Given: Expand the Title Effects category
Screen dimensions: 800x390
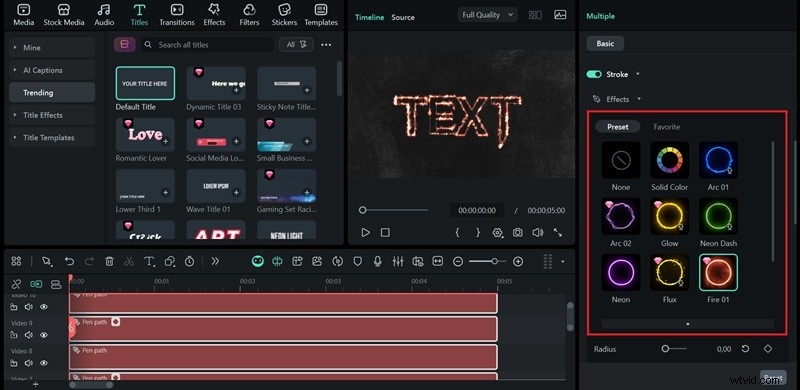Looking at the screenshot, I should pos(52,115).
